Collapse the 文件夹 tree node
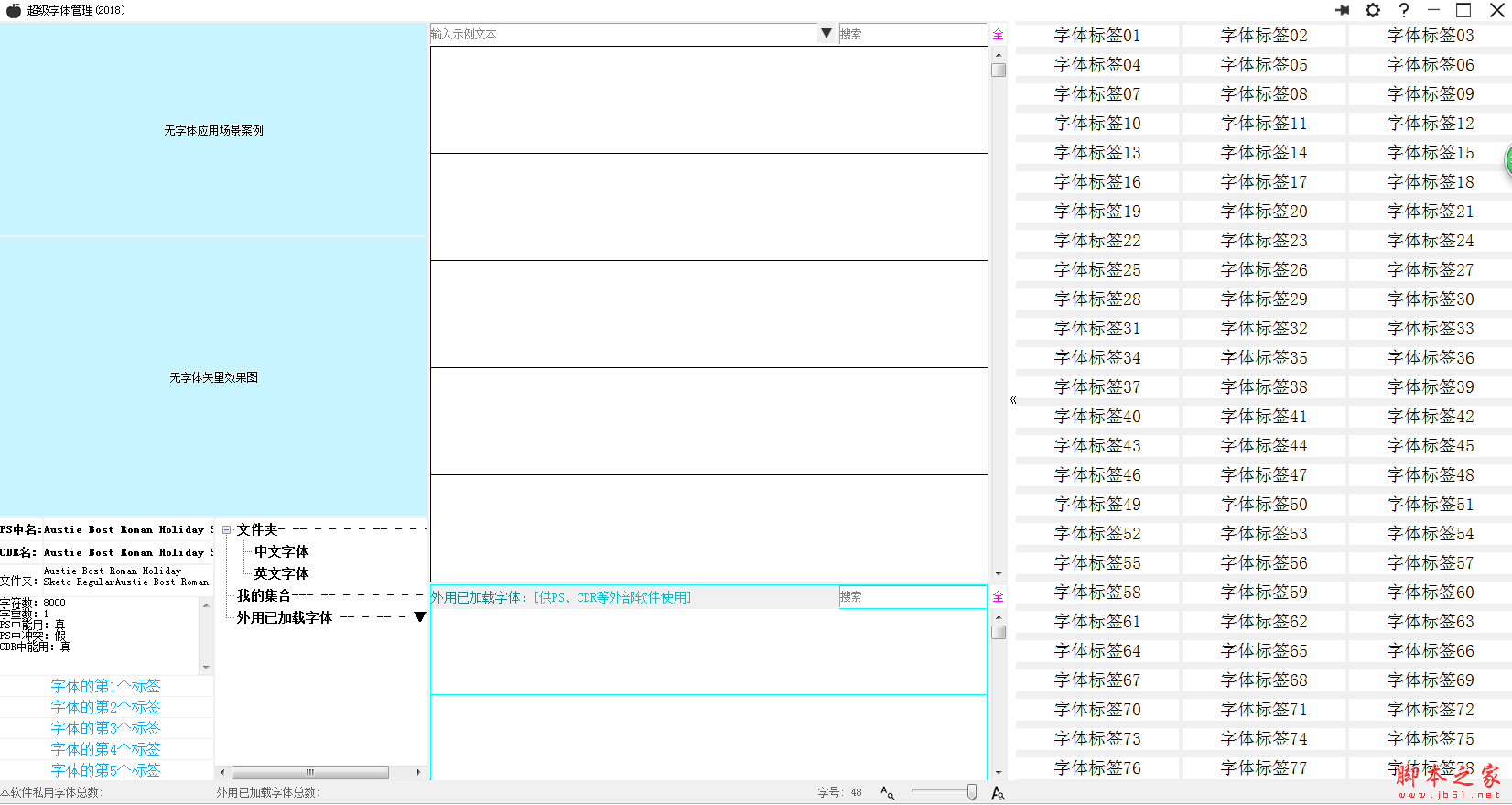The width and height of the screenshot is (1512, 805). (226, 530)
